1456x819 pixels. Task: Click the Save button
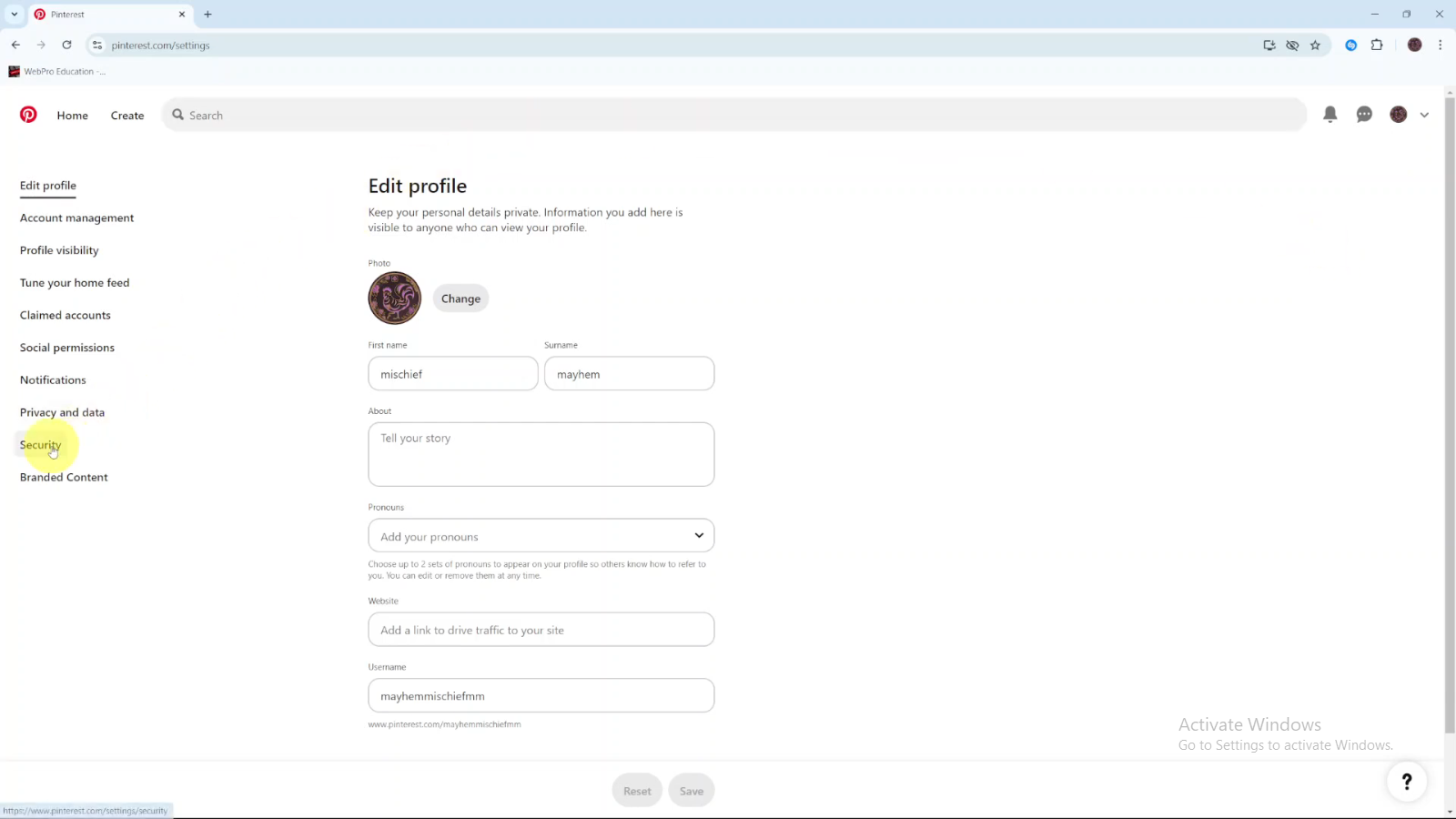tap(692, 791)
